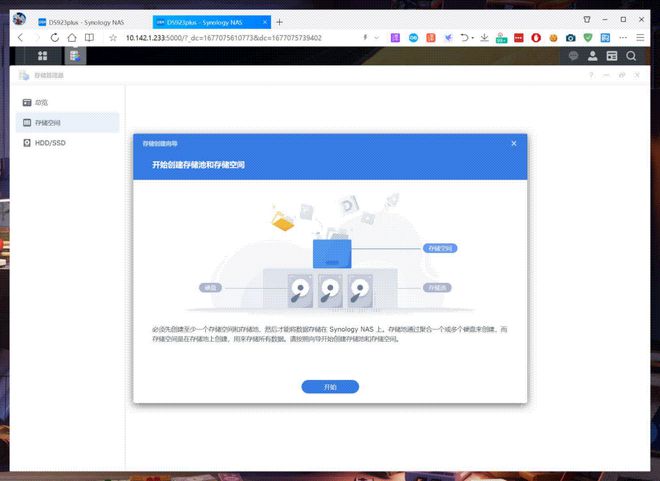Open the DSM widgets panel icon
Screen dimensions: 660x481
(x=612, y=56)
